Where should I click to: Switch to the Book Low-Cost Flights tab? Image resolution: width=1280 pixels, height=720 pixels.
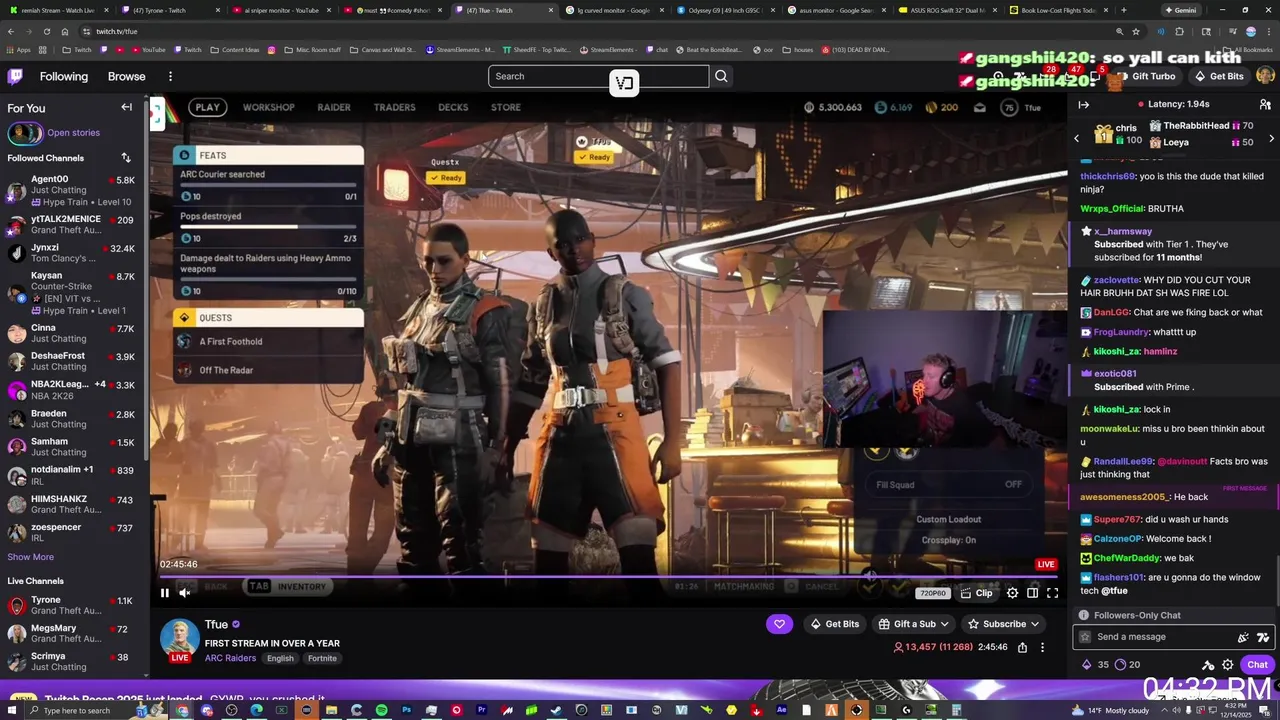[x=1060, y=10]
